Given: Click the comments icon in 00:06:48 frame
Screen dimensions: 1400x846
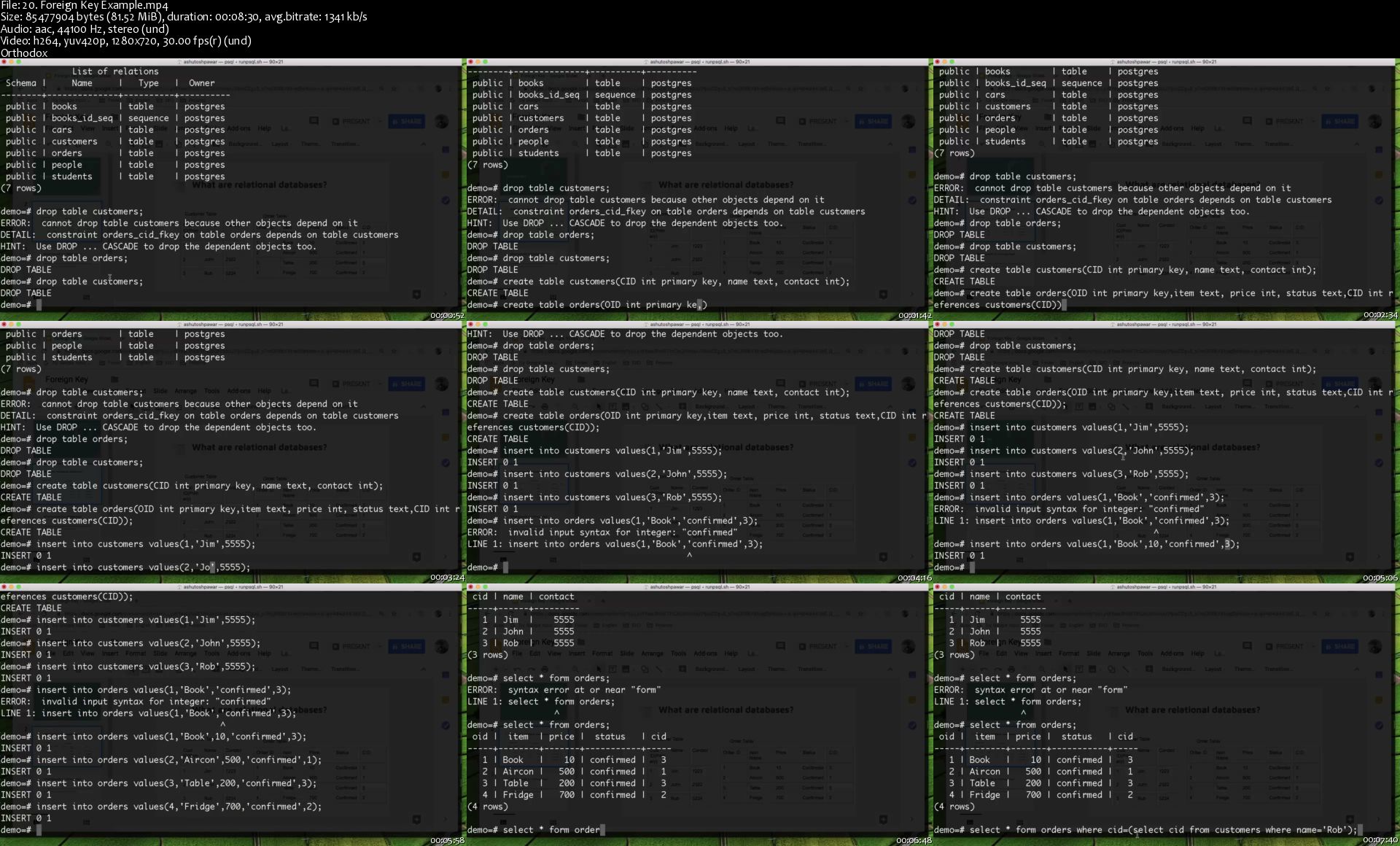Looking at the screenshot, I should pyautogui.click(x=780, y=646).
